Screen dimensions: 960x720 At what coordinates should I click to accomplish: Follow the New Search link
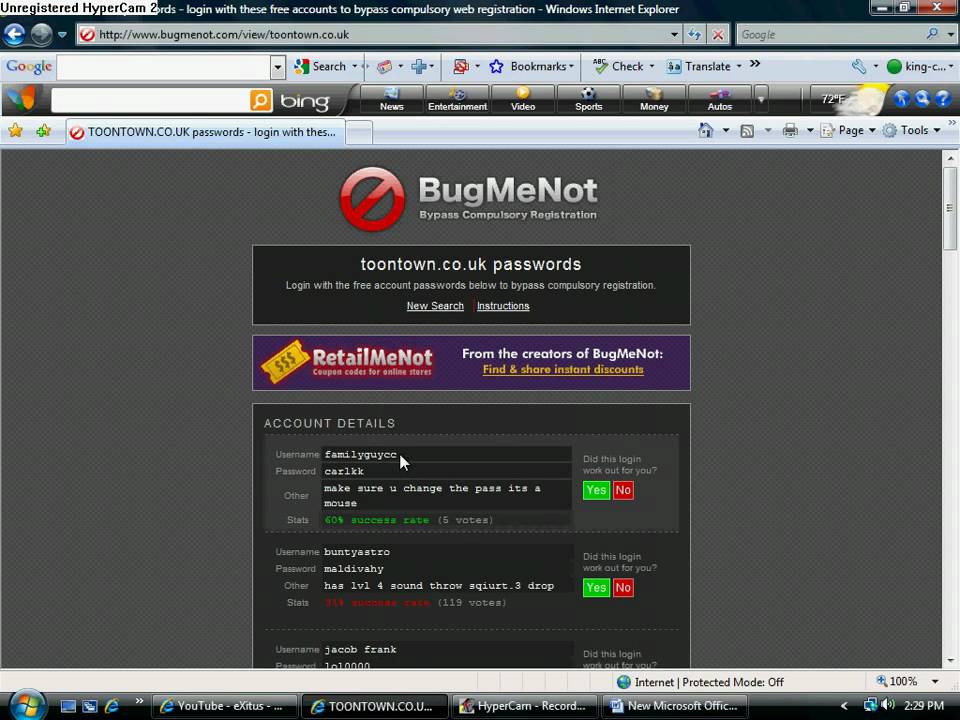click(435, 306)
